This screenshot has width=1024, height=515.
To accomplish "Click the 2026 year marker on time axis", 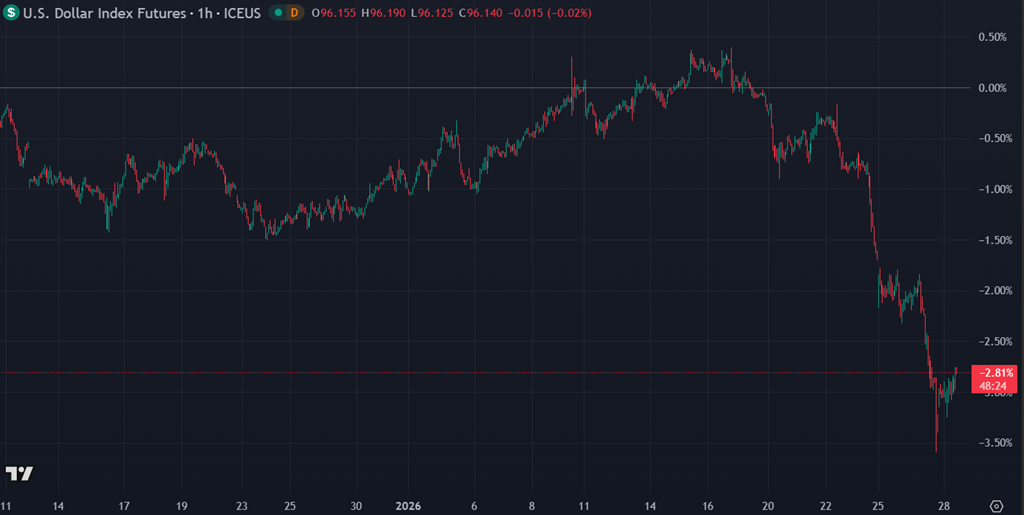I will 408,506.
